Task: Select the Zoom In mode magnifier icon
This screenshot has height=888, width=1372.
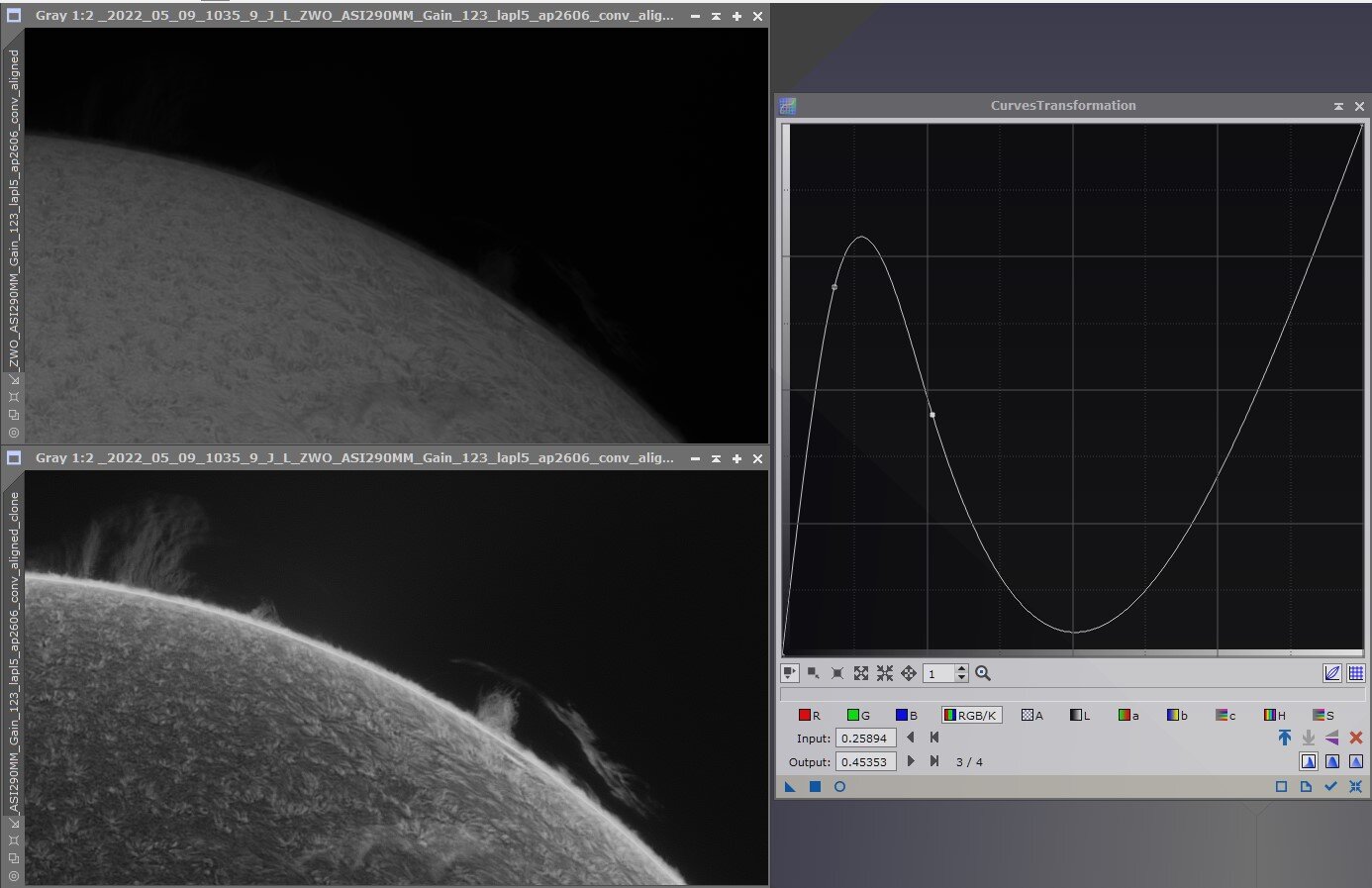Action: click(983, 673)
